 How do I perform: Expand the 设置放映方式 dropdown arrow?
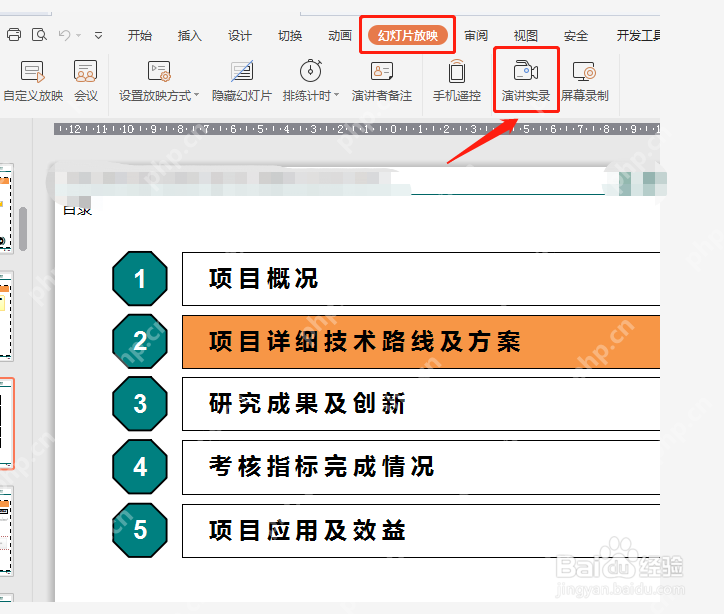point(197,95)
